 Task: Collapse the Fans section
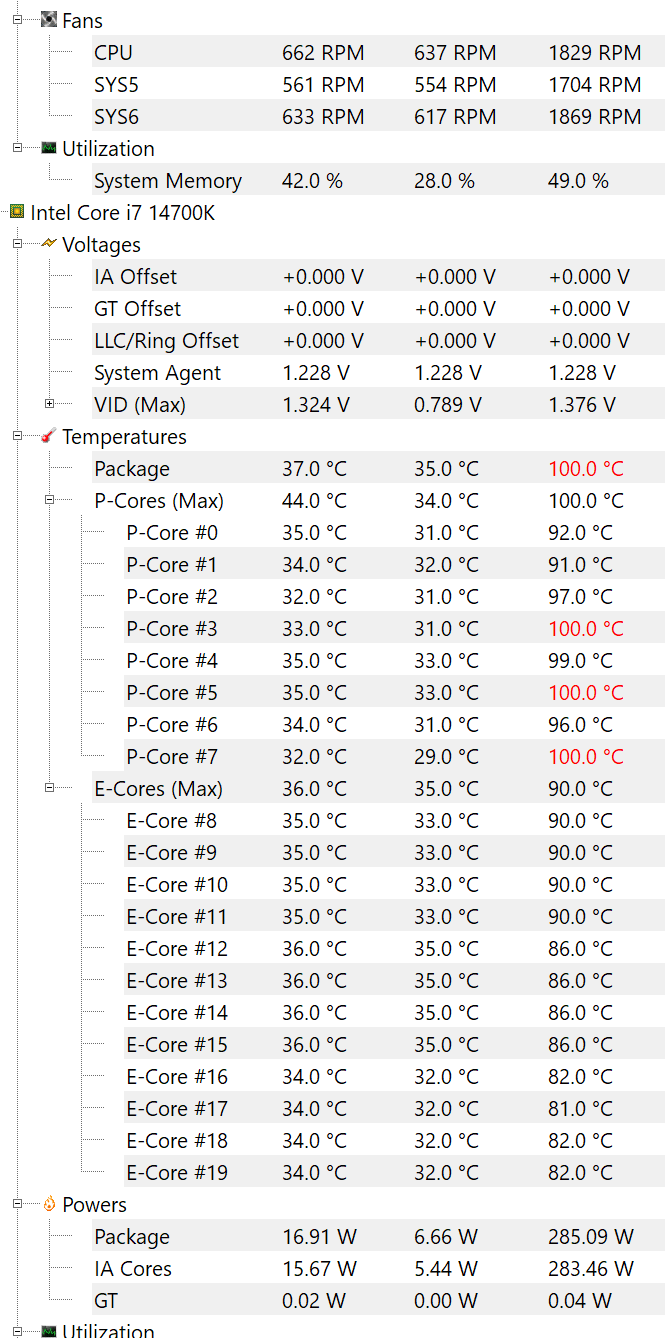pyautogui.click(x=17, y=20)
